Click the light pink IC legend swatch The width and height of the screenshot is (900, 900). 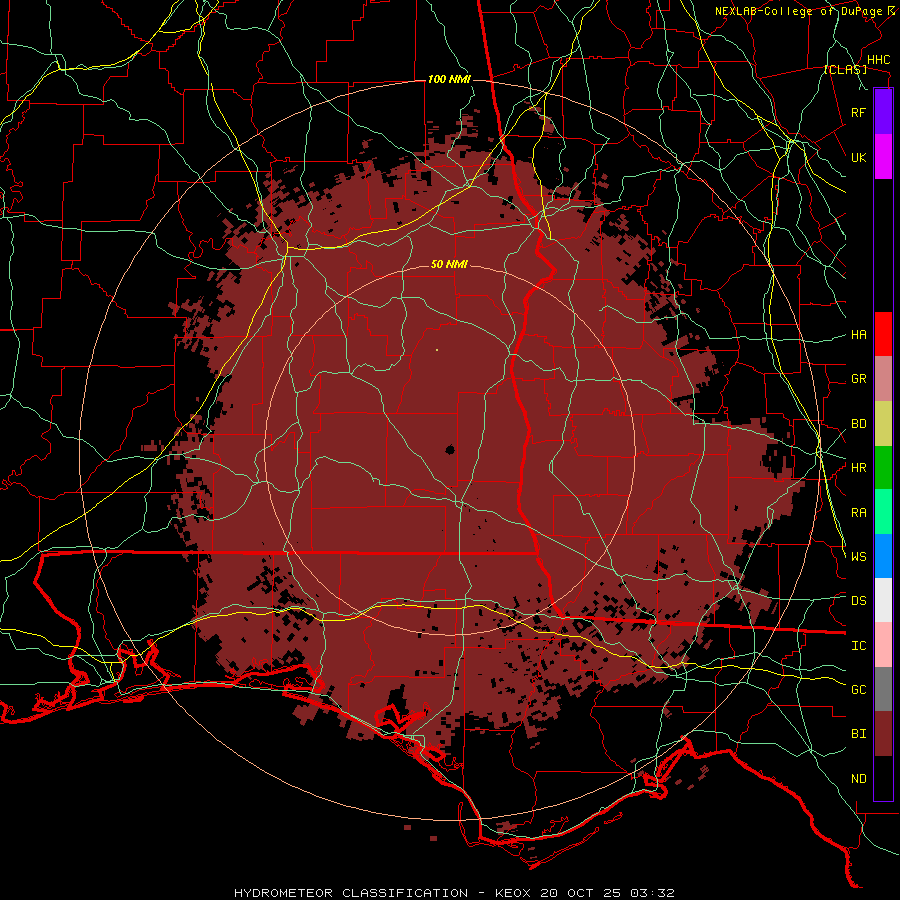click(x=883, y=645)
